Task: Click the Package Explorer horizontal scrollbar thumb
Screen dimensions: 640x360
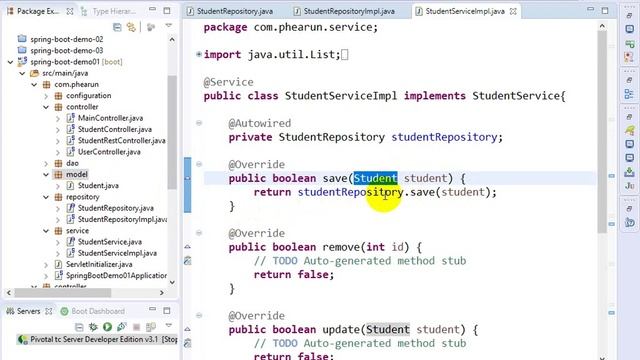Action: [x=62, y=293]
